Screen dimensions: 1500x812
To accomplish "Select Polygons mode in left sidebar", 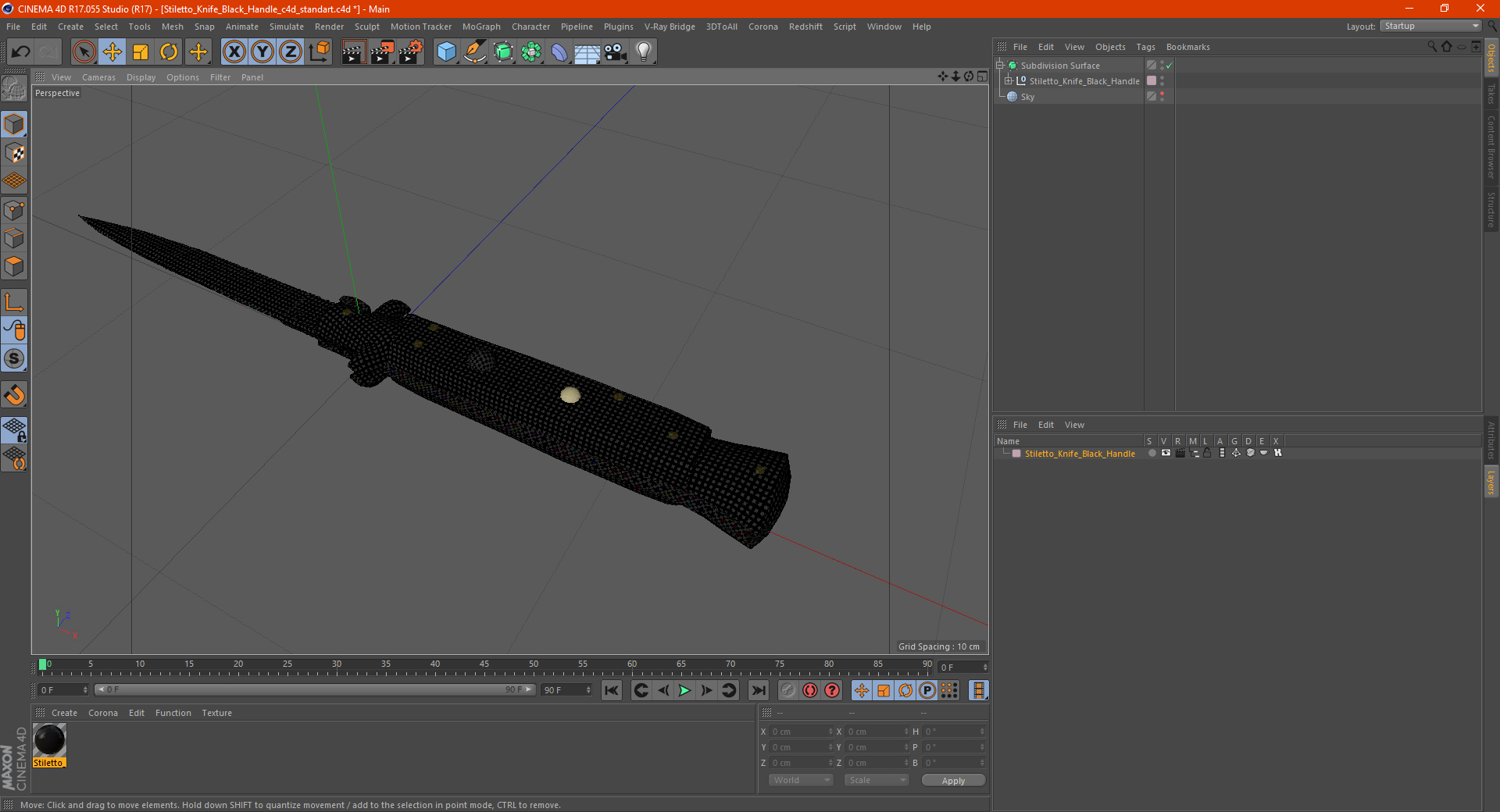I will coord(14,267).
